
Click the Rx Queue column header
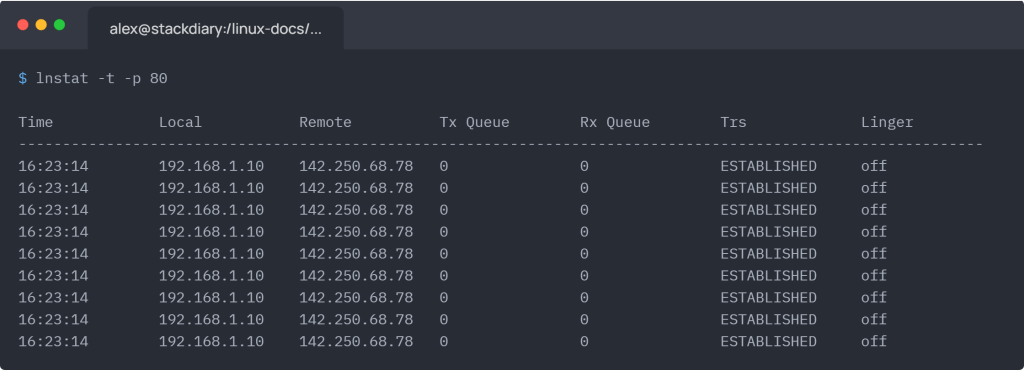coord(615,122)
